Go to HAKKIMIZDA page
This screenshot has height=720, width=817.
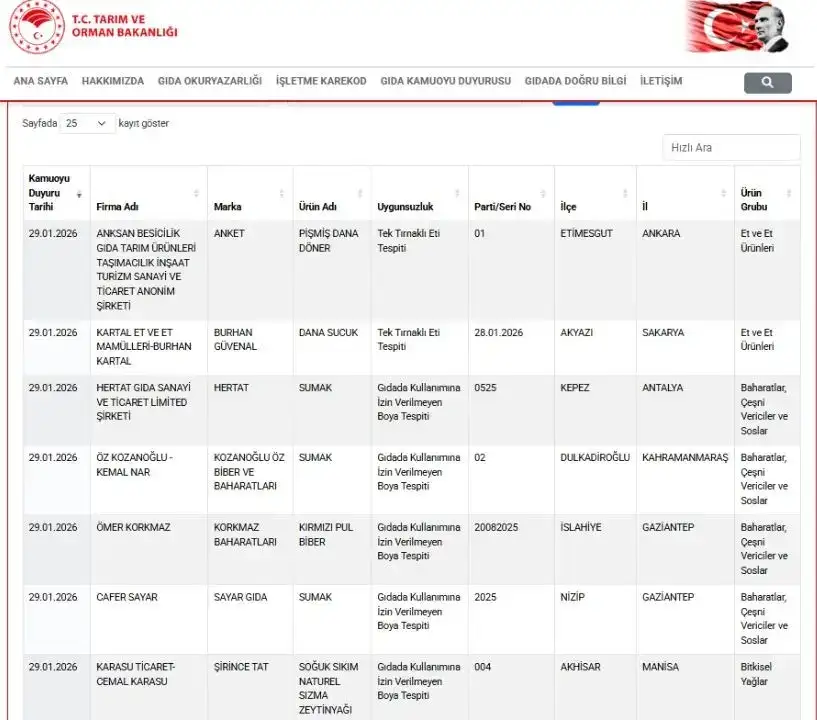tap(113, 81)
